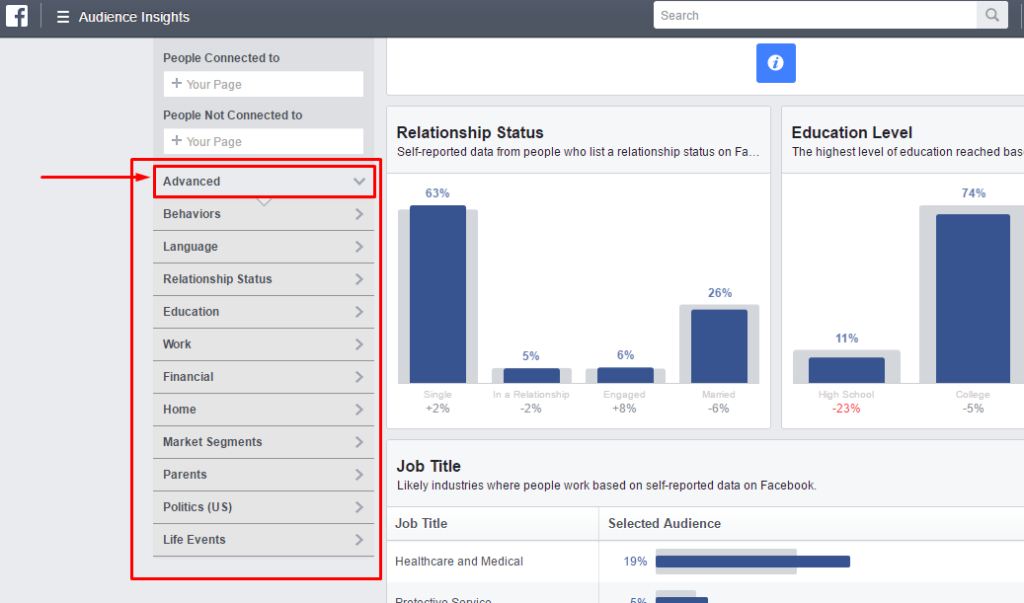Click the Facebook logo icon
This screenshot has width=1024, height=603.
(17, 15)
